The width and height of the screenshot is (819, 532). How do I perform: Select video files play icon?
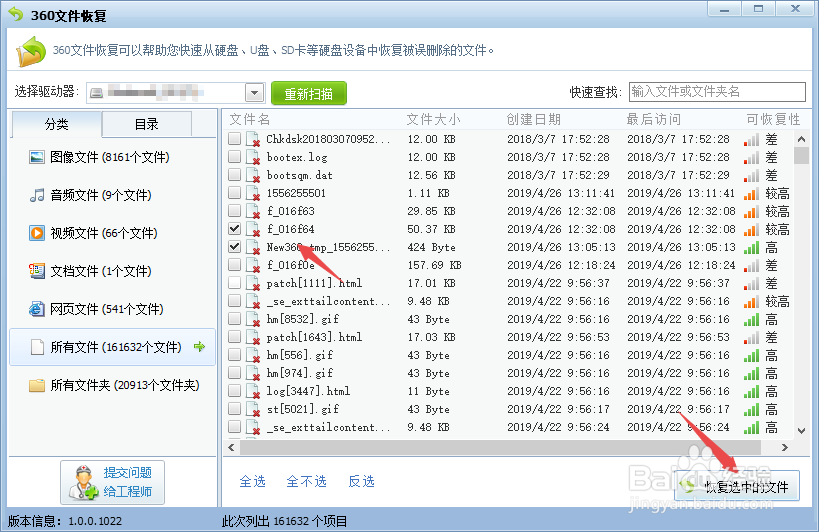pyautogui.click(x=37, y=233)
